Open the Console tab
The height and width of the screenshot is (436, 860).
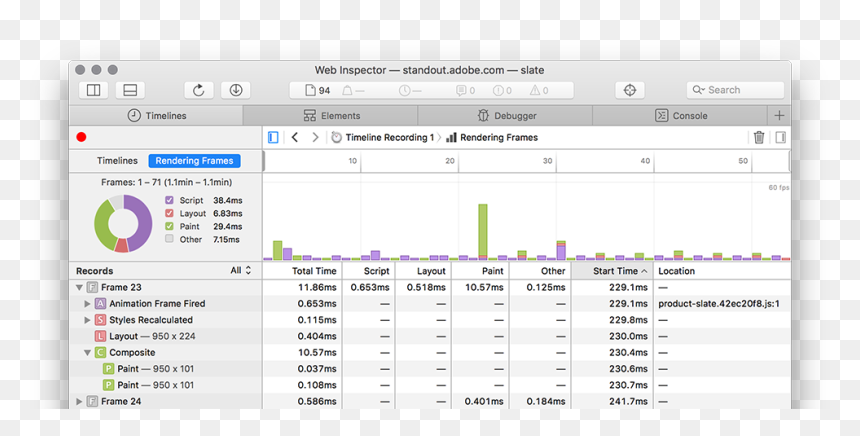click(680, 116)
